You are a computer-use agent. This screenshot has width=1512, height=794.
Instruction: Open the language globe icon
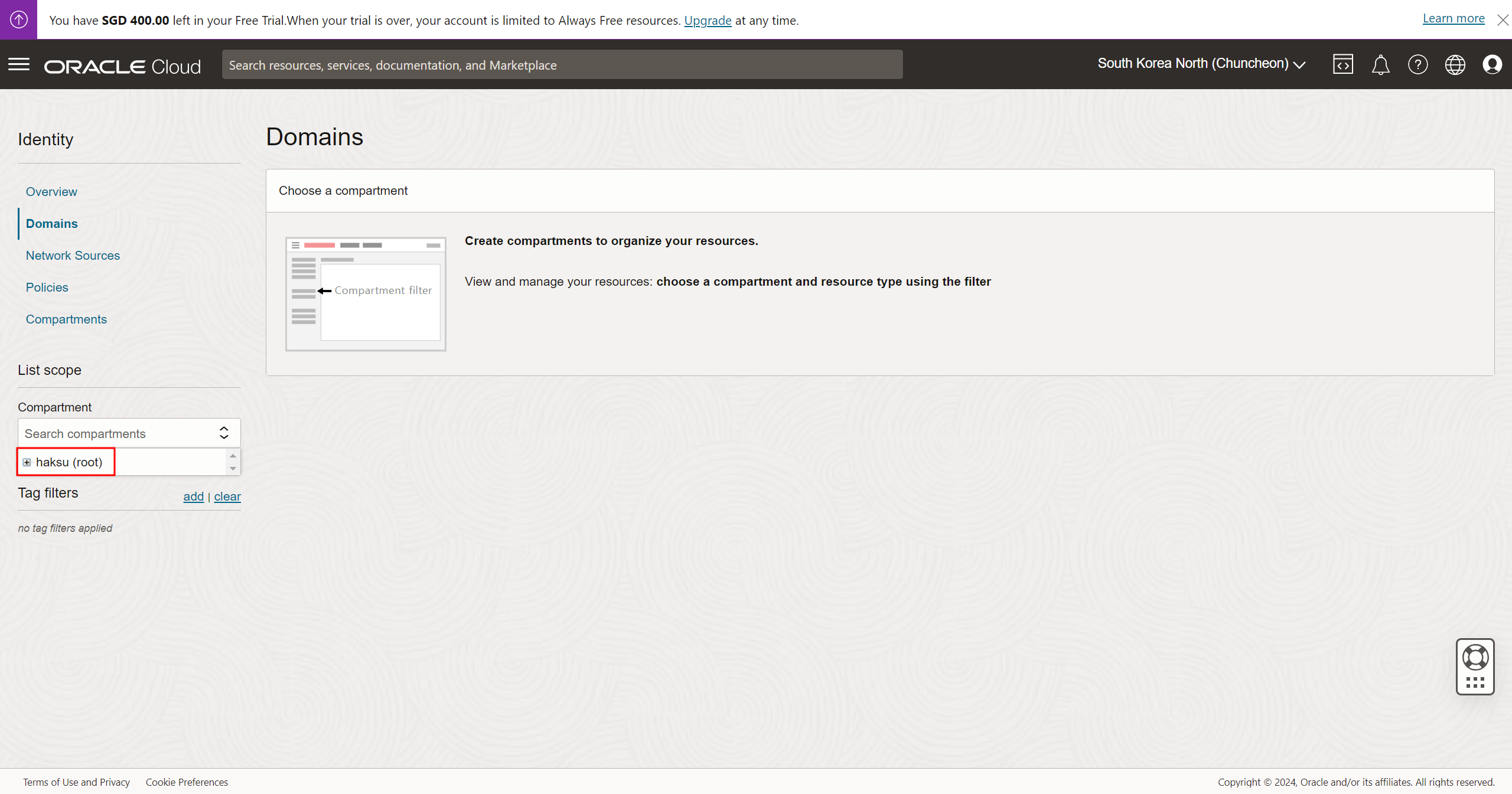[x=1455, y=64]
